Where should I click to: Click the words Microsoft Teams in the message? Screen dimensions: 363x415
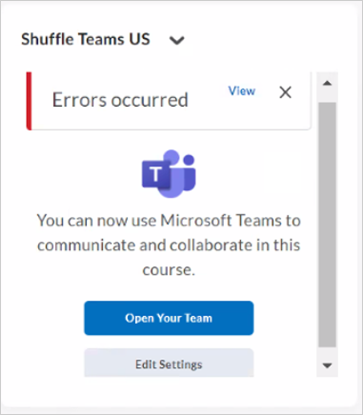point(221,221)
